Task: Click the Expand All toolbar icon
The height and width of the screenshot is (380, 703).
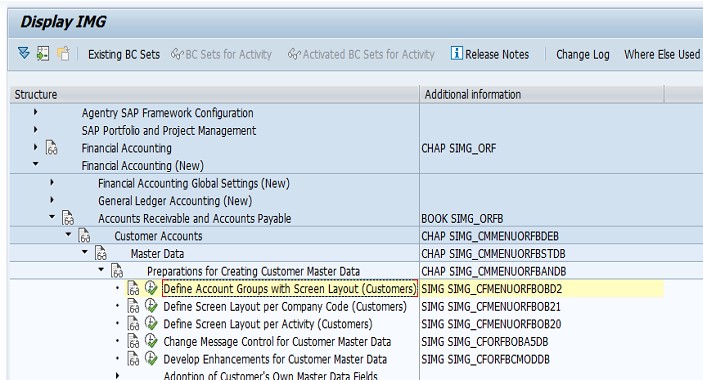Action: click(x=24, y=53)
